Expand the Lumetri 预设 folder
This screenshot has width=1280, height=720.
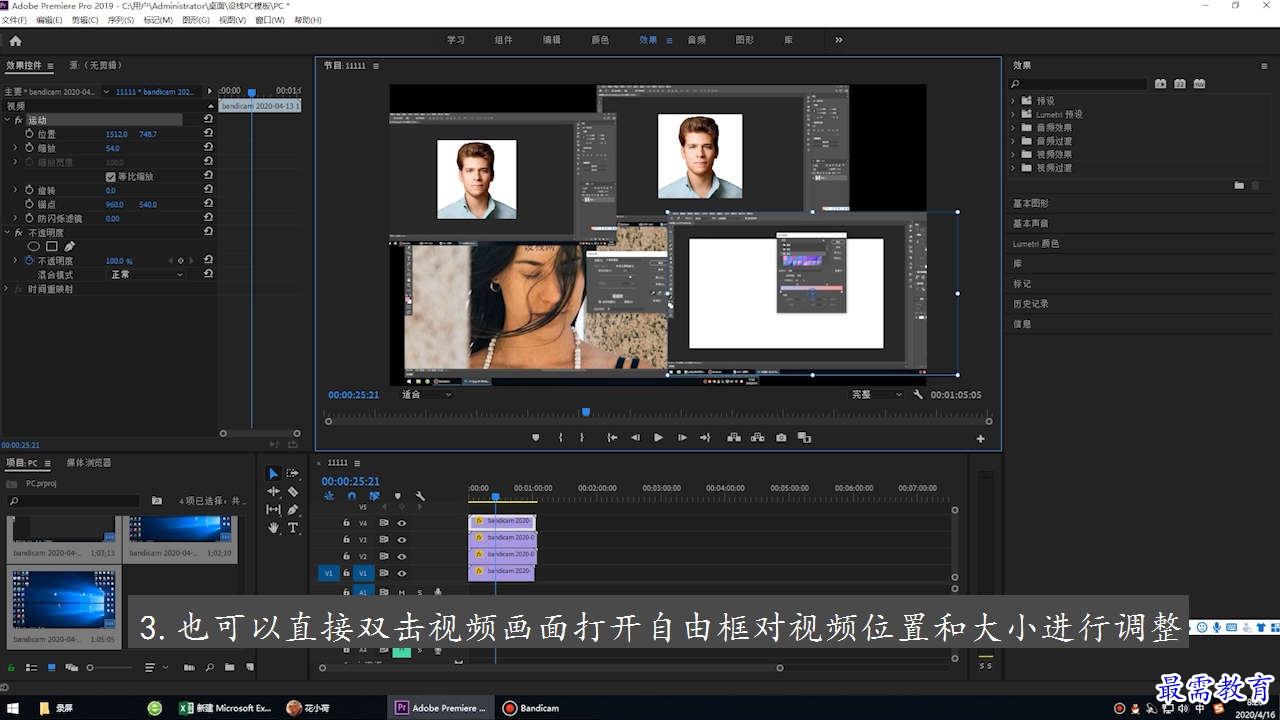click(1013, 114)
